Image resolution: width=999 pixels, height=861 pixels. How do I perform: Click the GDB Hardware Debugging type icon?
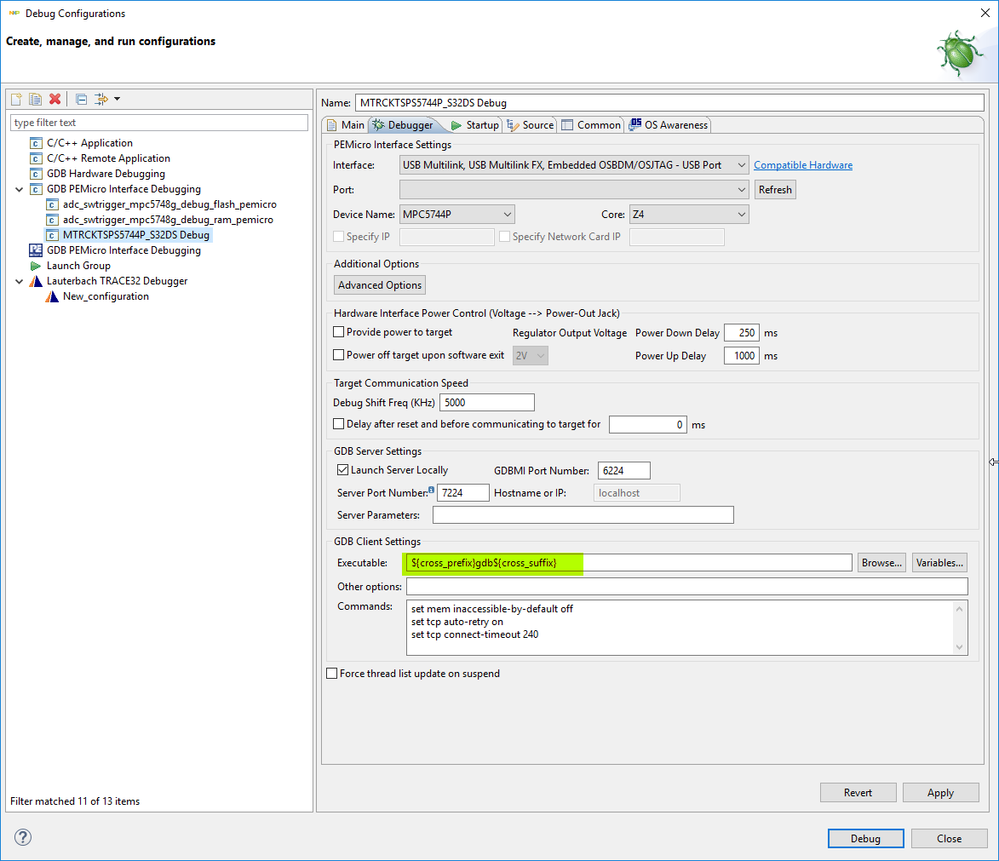(x=36, y=173)
